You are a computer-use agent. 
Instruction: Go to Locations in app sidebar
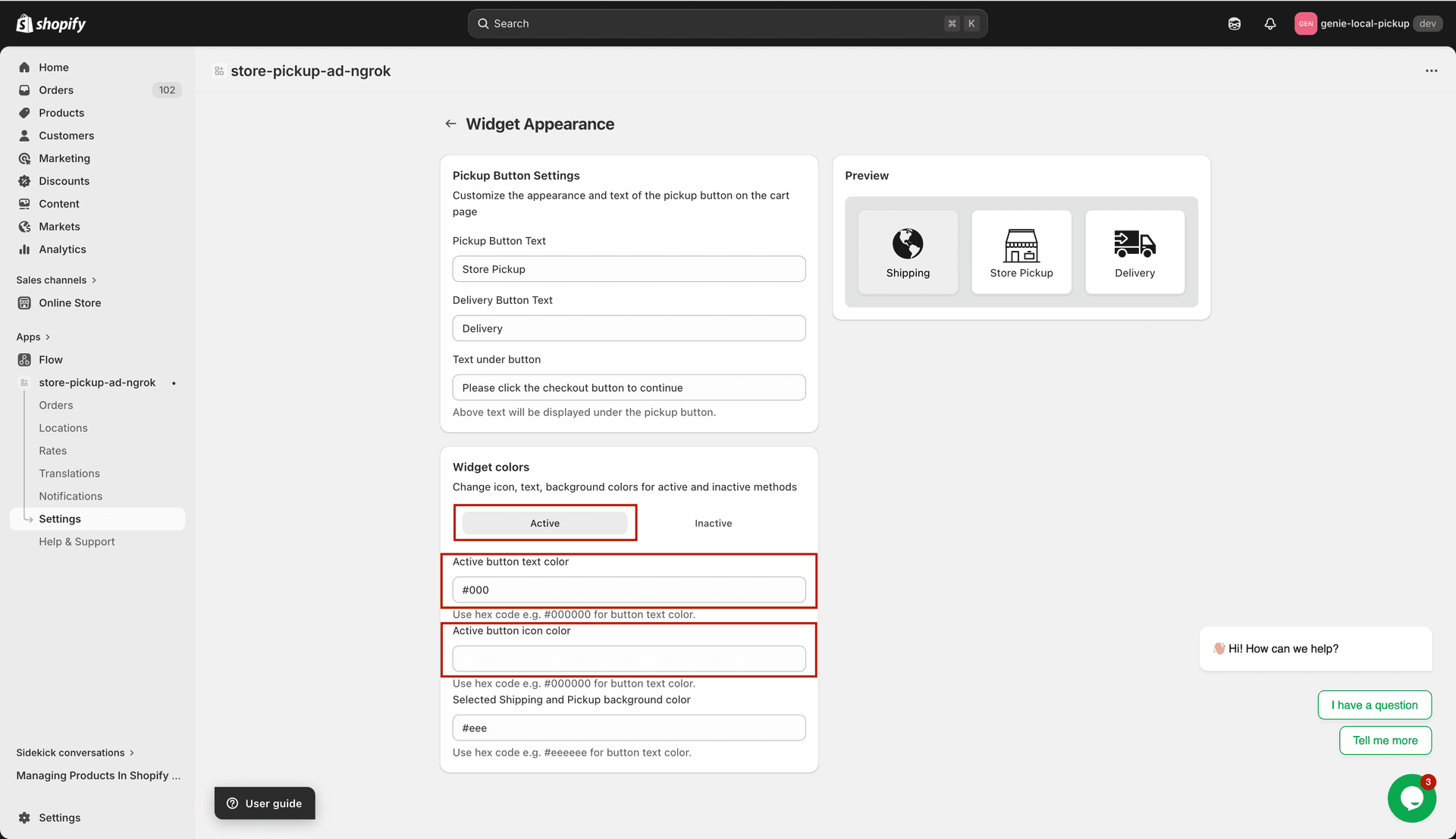(64, 427)
